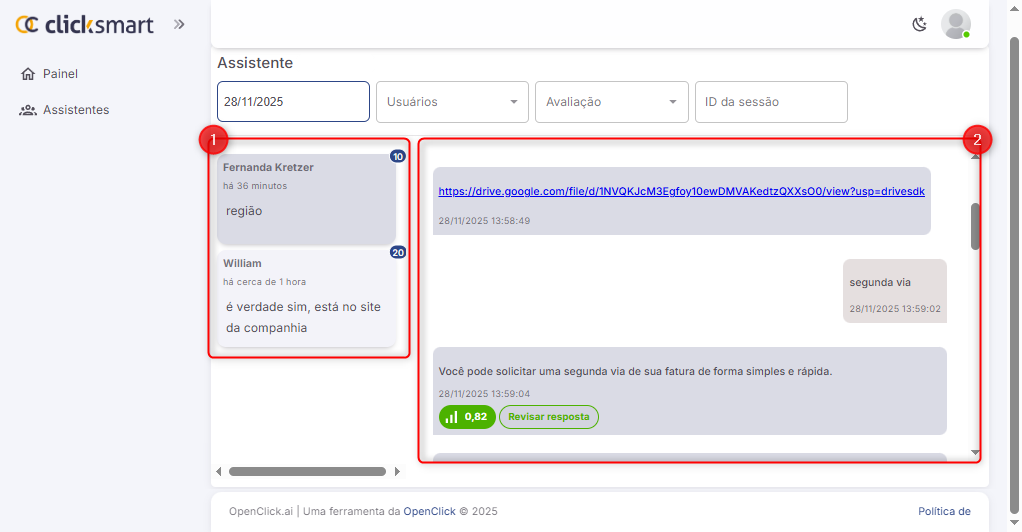Collapse sidebar with double chevron icon
The width and height of the screenshot is (1022, 532).
[x=179, y=24]
